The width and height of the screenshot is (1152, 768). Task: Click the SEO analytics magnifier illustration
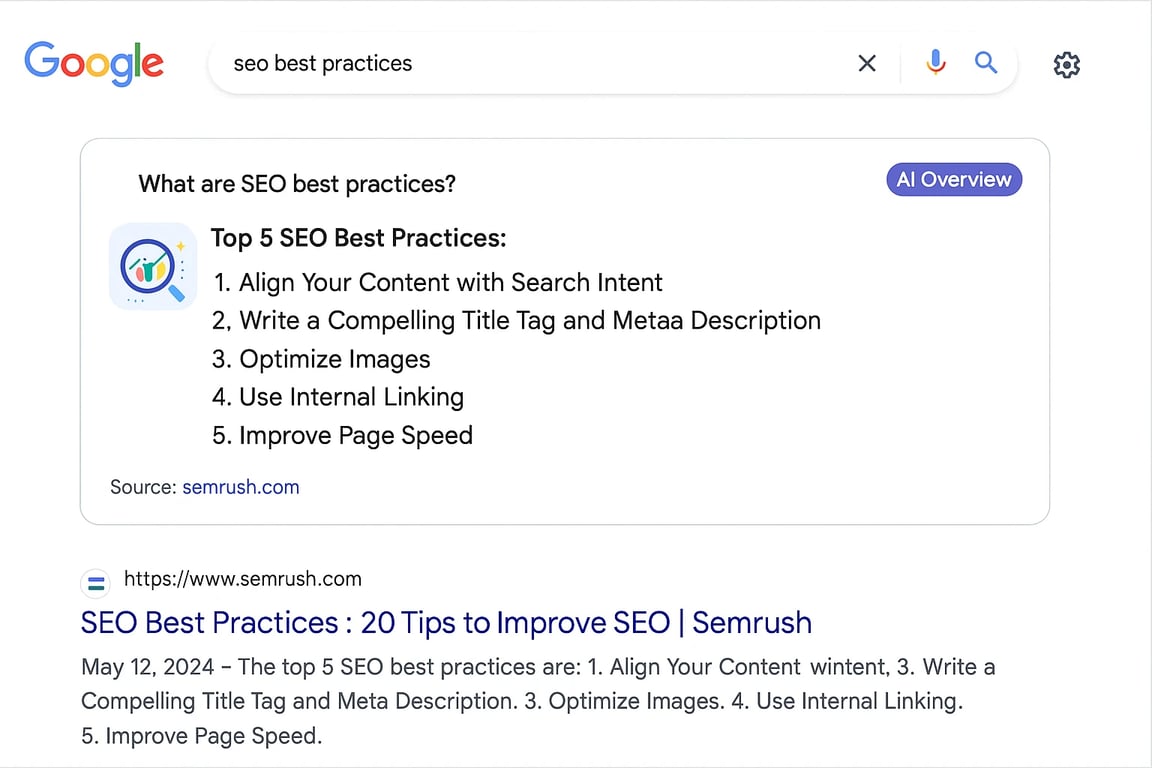[x=153, y=266]
